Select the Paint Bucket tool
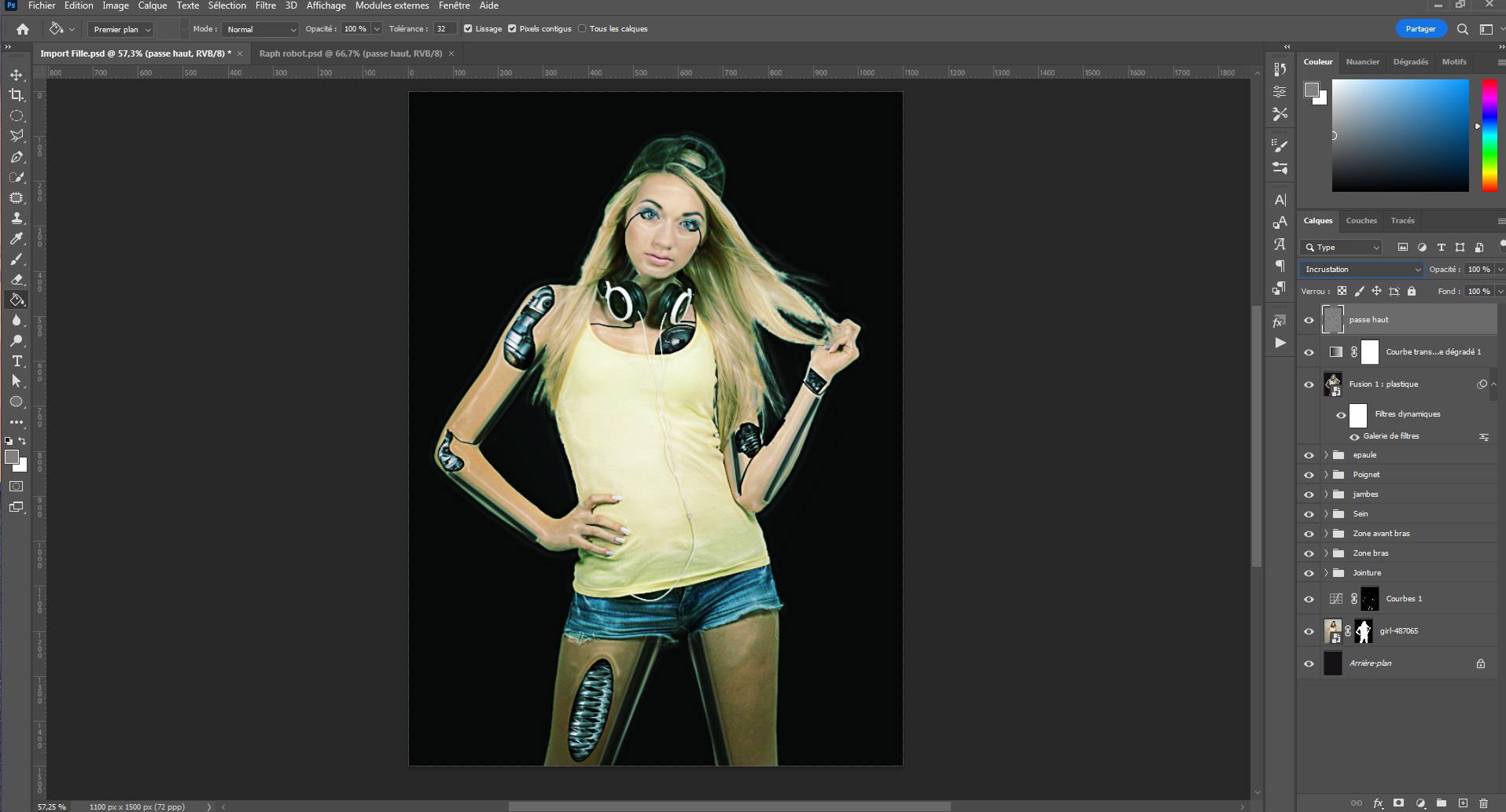1506x812 pixels. (17, 299)
